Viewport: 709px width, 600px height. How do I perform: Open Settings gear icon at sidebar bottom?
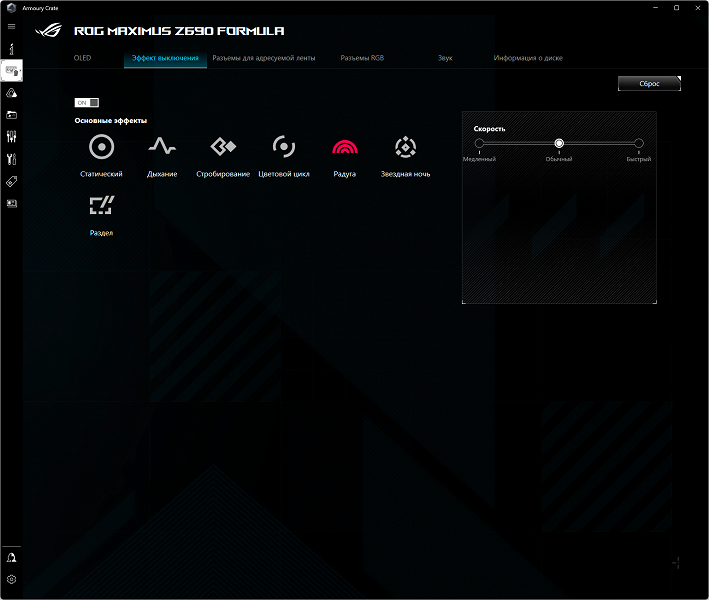click(x=12, y=579)
